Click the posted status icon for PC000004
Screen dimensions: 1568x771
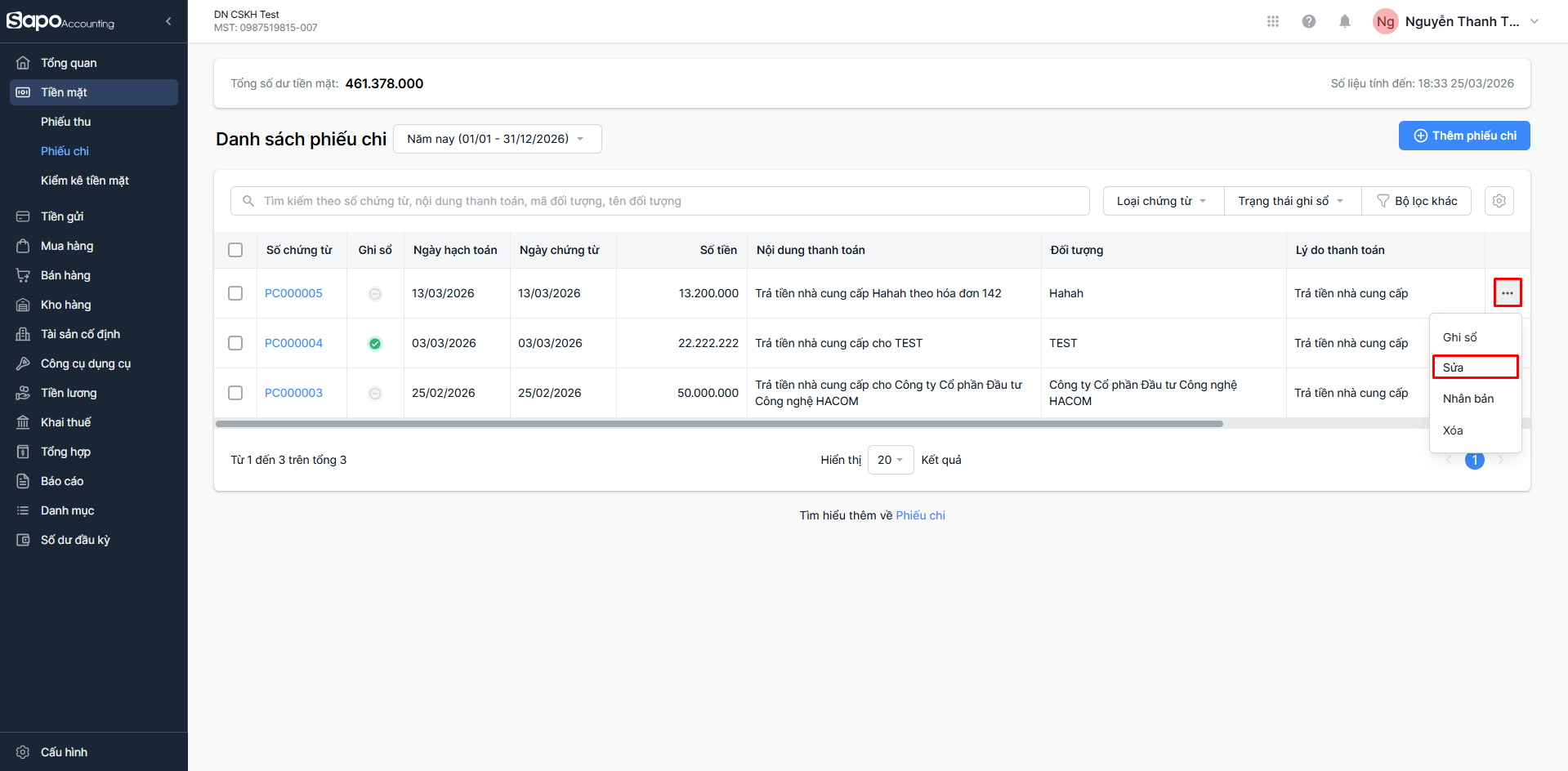click(375, 344)
